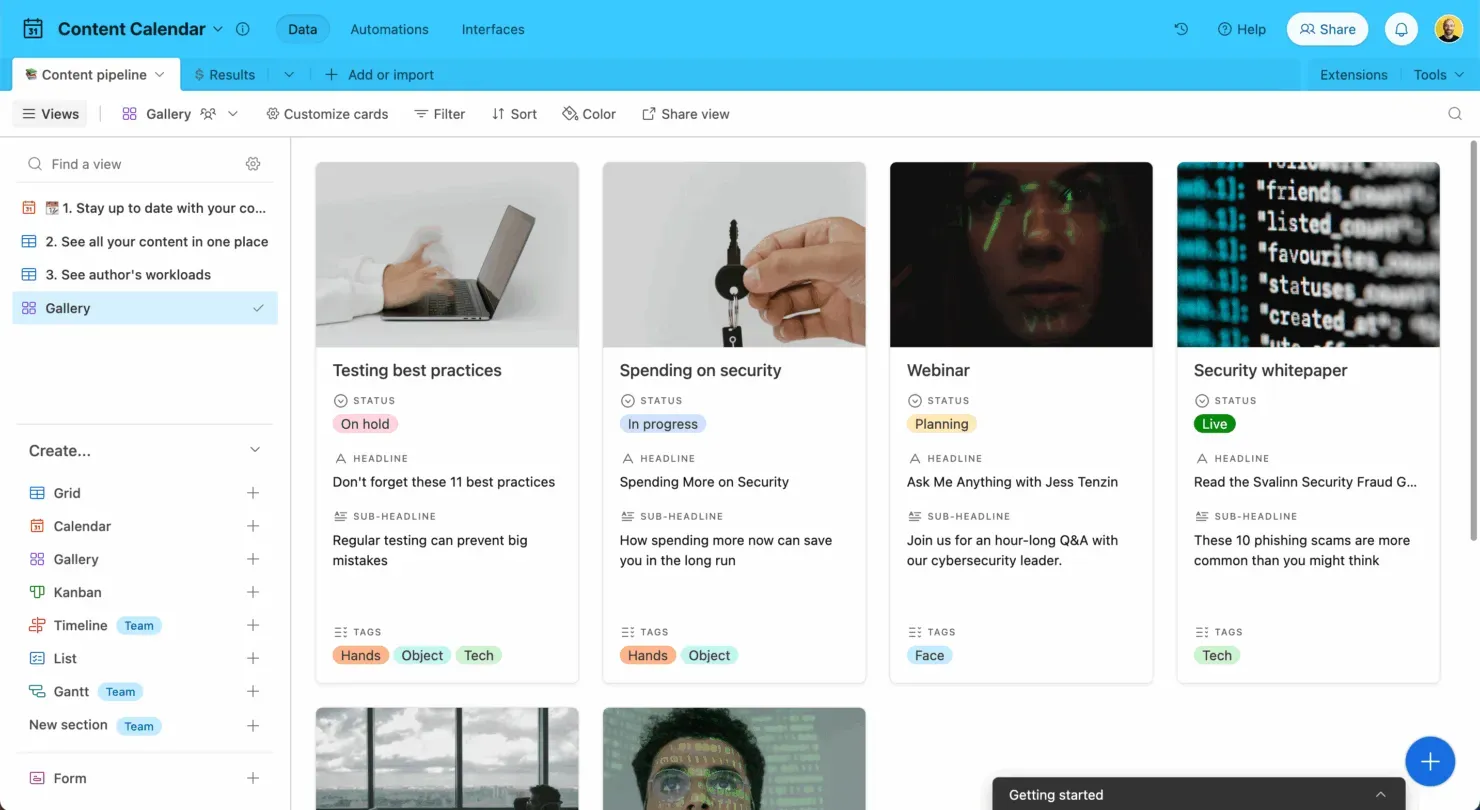Viewport: 1480px width, 810px height.
Task: Open the Automations tab
Action: click(x=389, y=29)
